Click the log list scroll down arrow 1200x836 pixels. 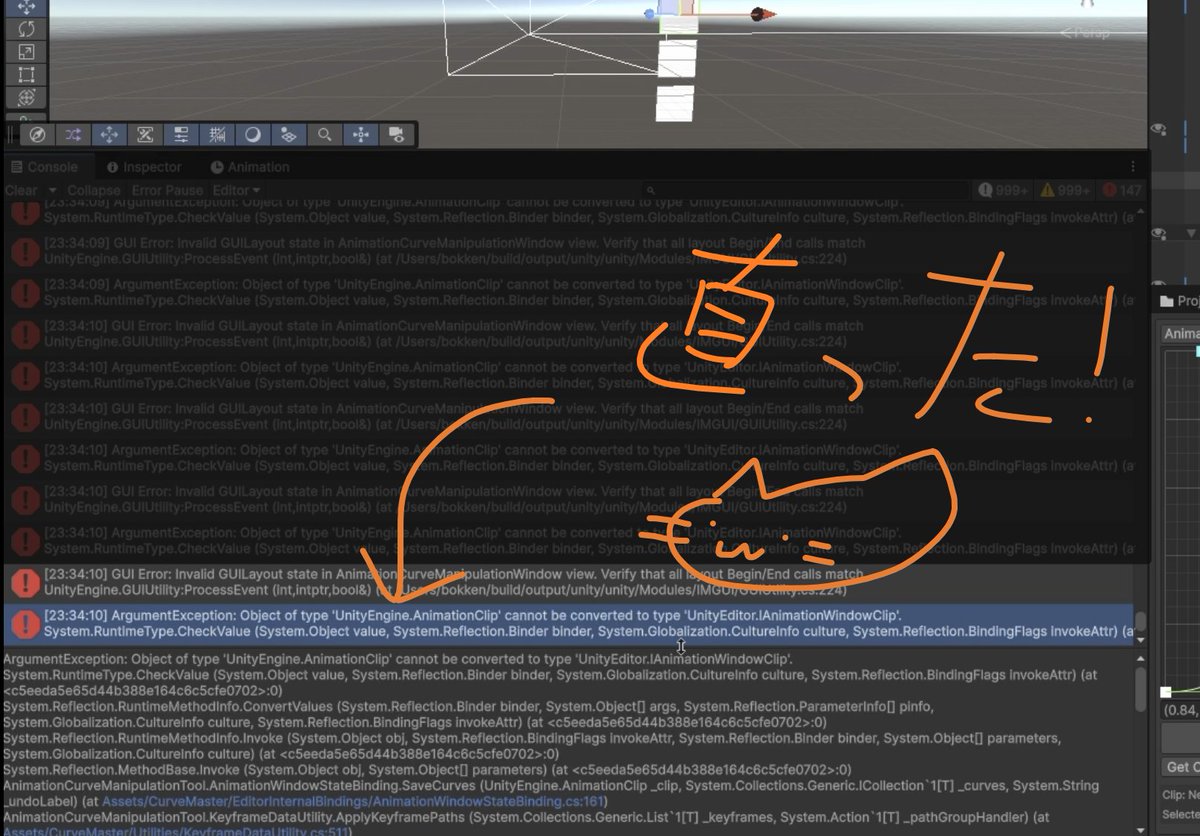1140,640
